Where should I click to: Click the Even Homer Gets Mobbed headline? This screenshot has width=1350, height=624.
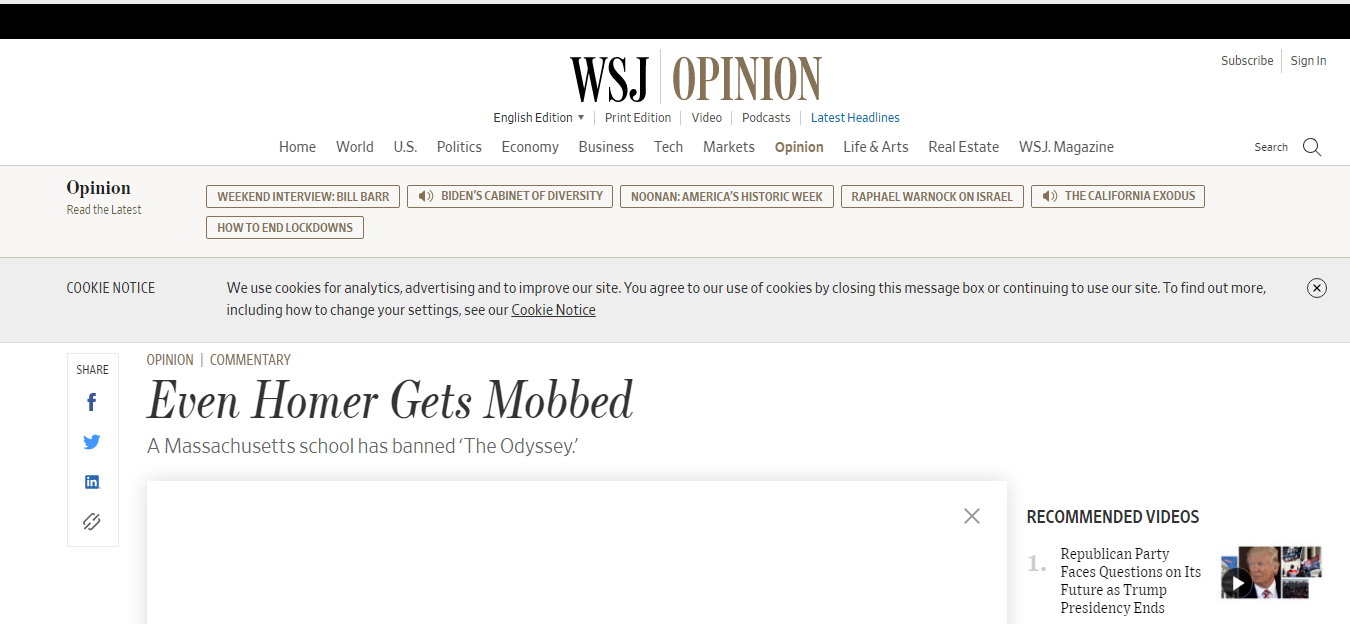390,401
